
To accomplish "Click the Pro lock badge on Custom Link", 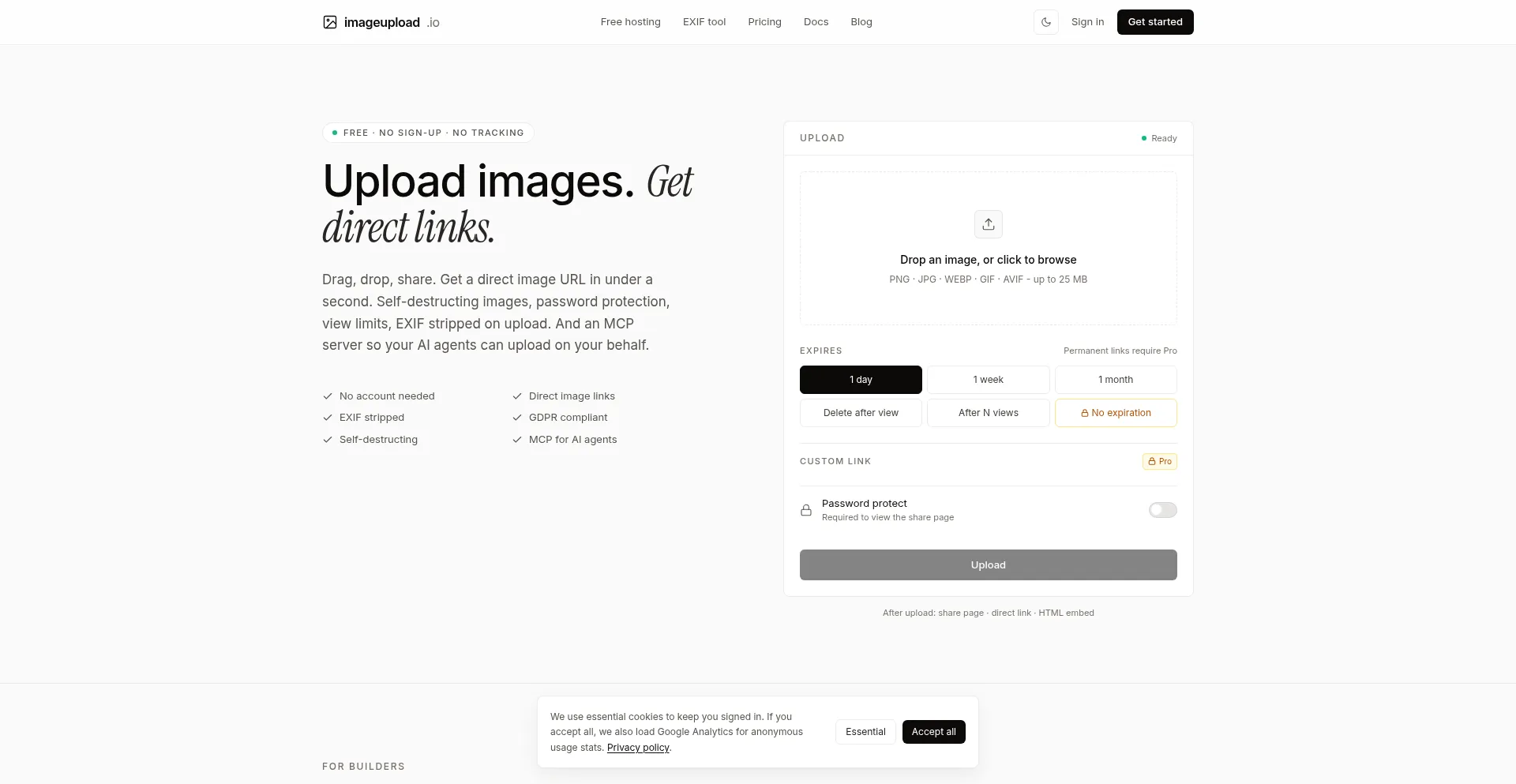I will point(1160,461).
